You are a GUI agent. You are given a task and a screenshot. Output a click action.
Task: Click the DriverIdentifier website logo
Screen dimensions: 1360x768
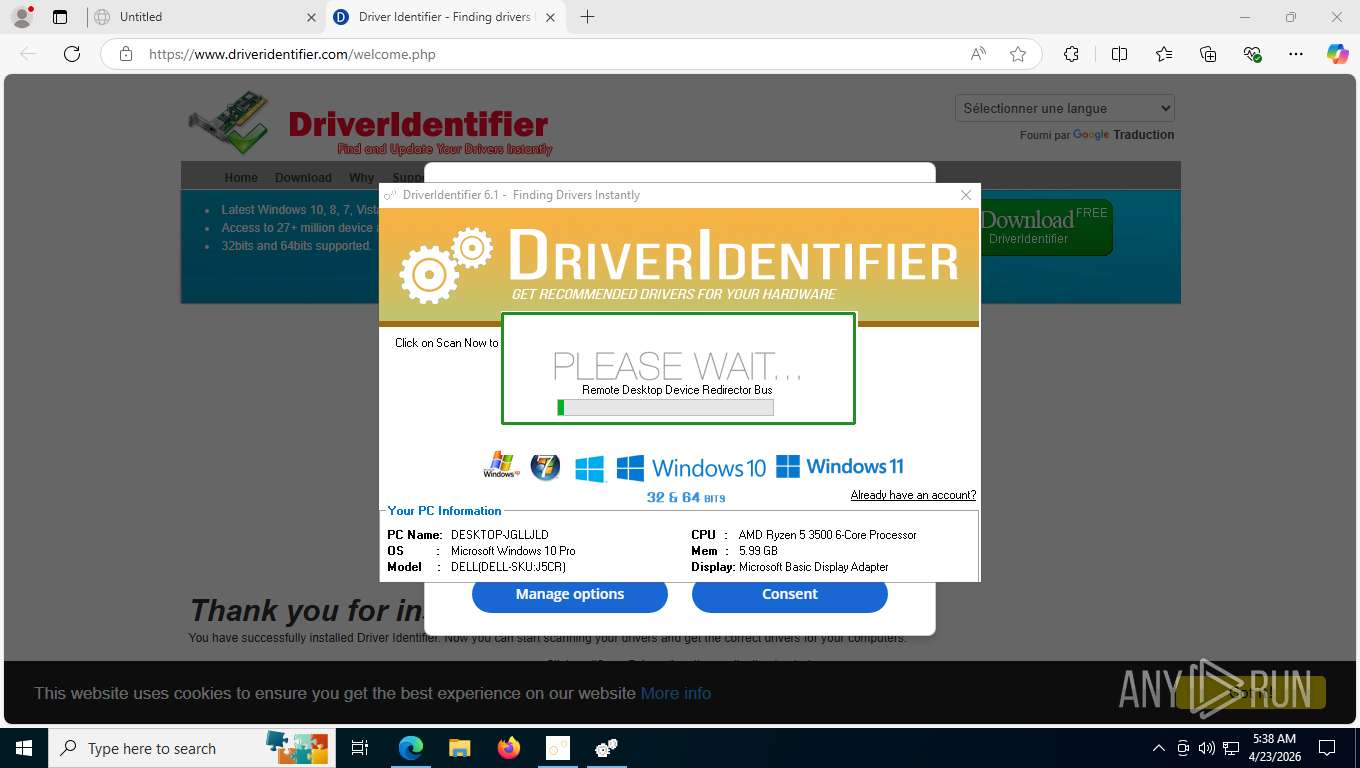pos(369,125)
